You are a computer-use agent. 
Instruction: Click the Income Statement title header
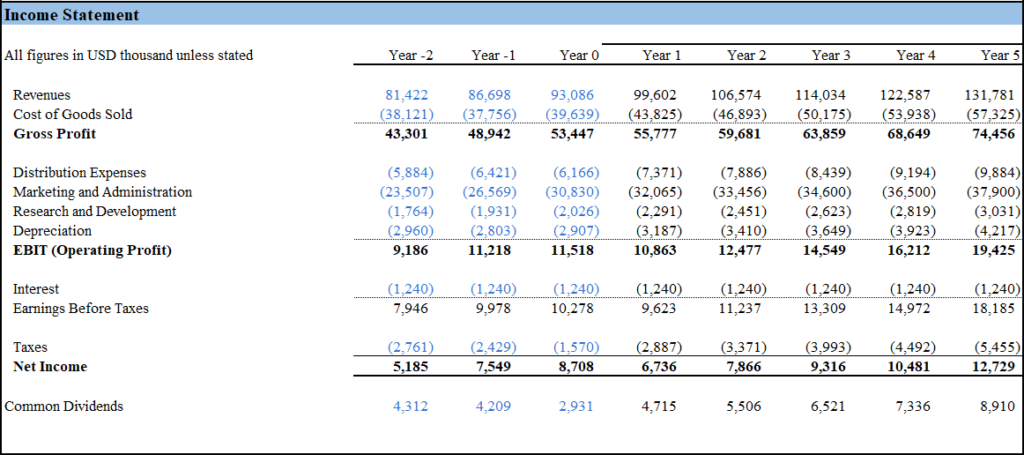click(x=72, y=15)
